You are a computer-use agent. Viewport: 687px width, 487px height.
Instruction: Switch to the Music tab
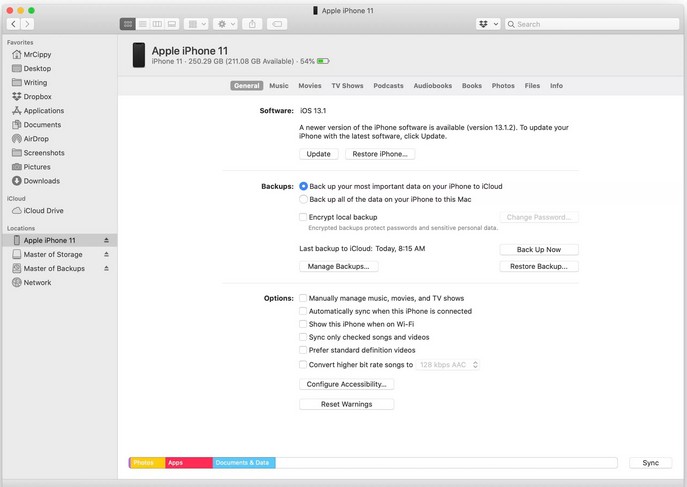coord(279,85)
